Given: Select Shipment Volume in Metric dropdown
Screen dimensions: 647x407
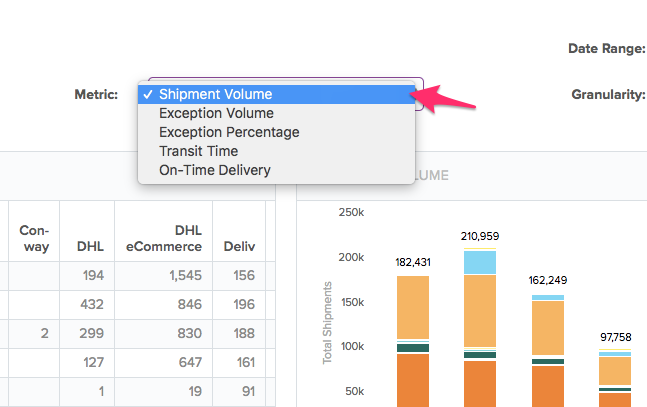Looking at the screenshot, I should pos(276,94).
